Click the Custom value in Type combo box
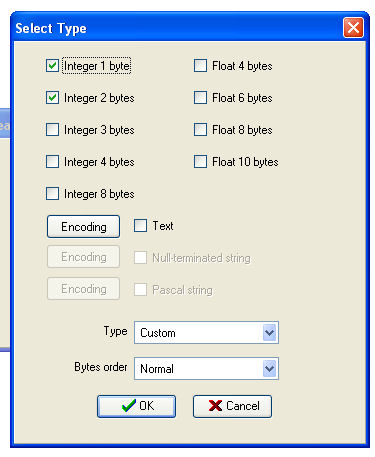The width and height of the screenshot is (375, 457). click(158, 333)
